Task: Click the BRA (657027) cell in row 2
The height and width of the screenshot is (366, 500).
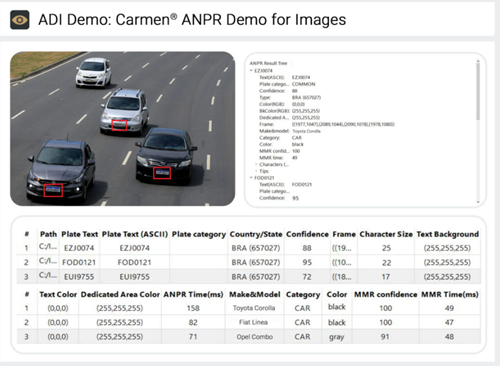Action: (256, 263)
